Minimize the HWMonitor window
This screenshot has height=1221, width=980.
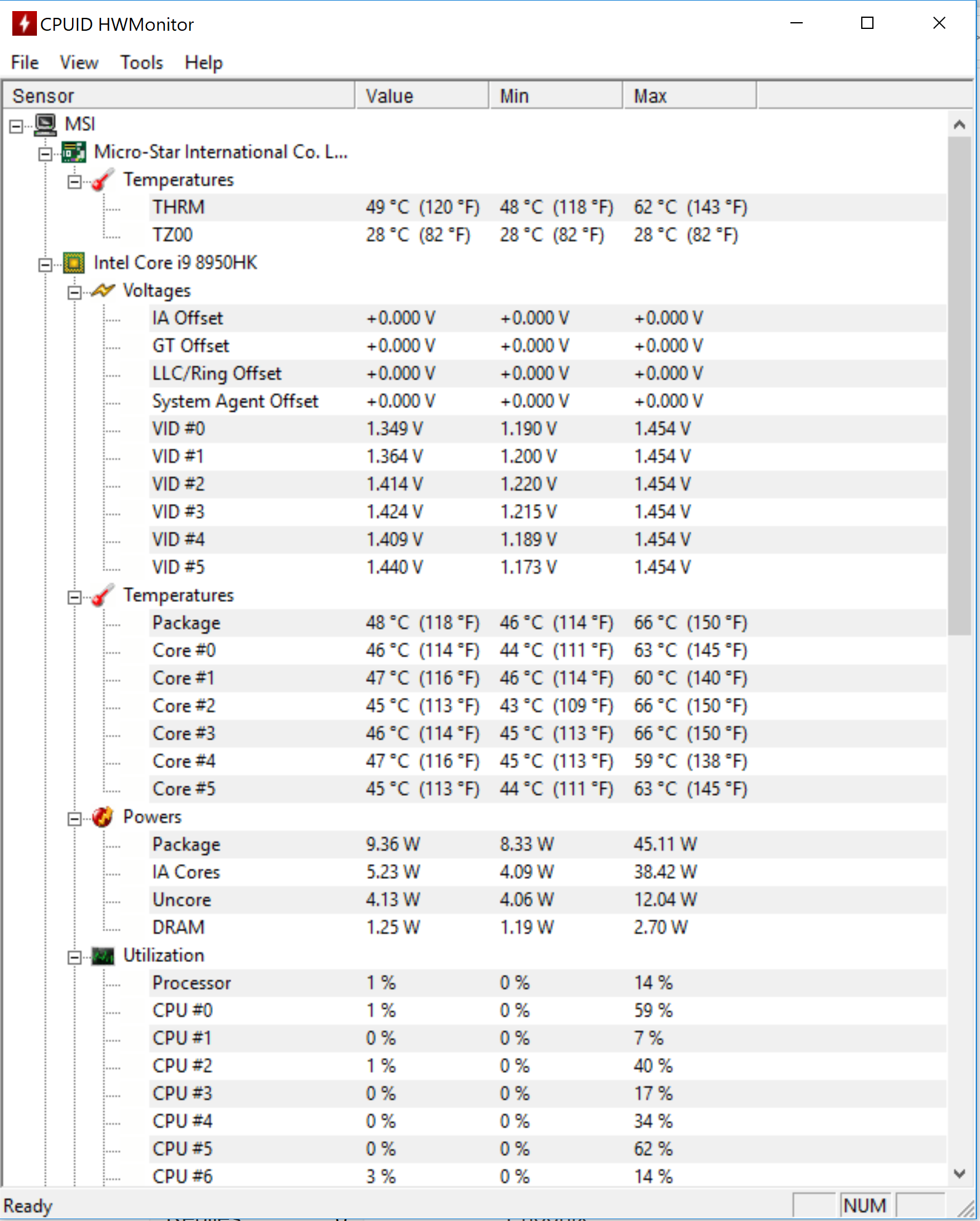click(x=797, y=23)
